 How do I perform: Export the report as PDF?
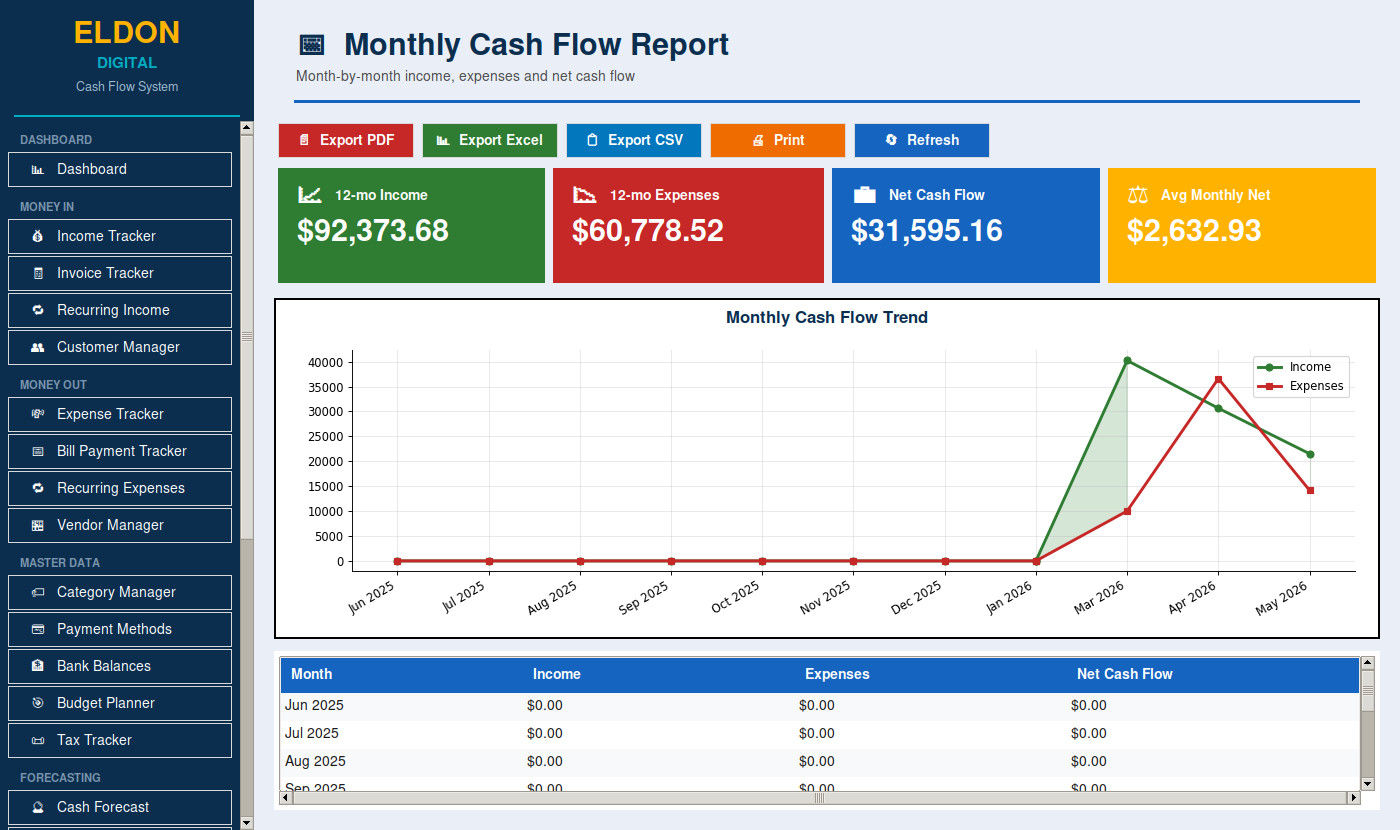tap(346, 140)
